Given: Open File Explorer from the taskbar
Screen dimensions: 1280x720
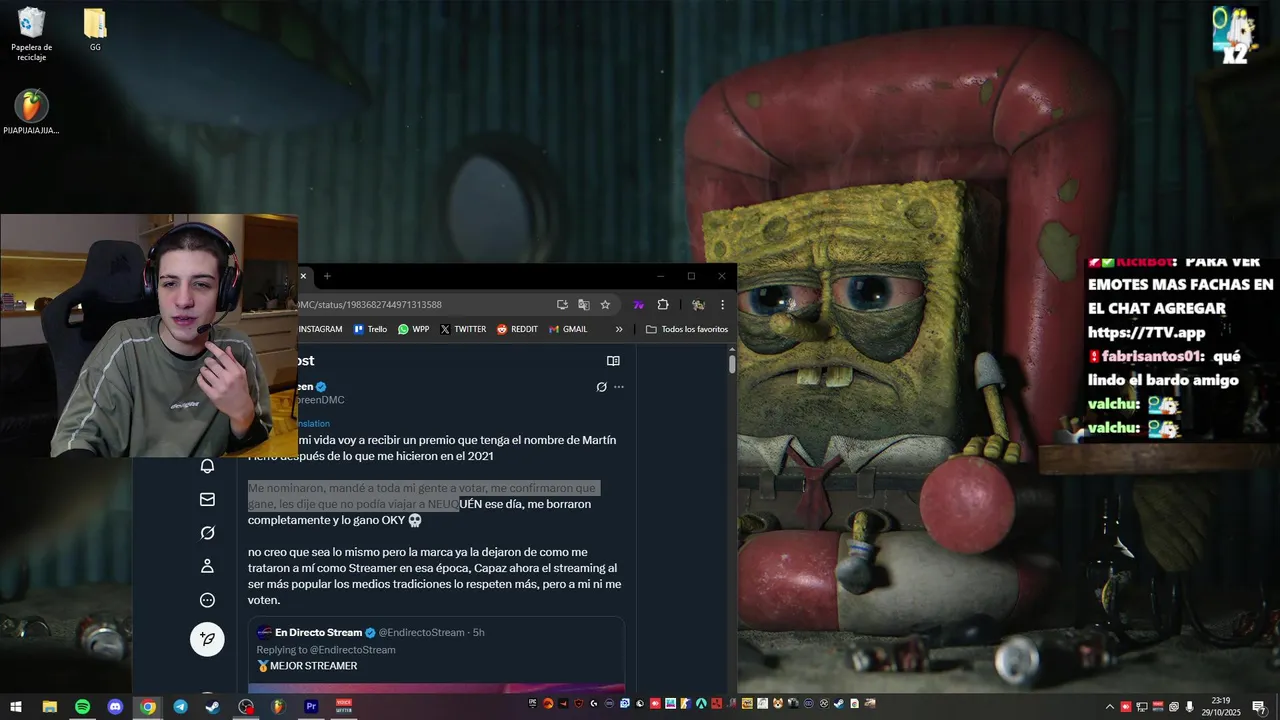Looking at the screenshot, I should pos(49,706).
